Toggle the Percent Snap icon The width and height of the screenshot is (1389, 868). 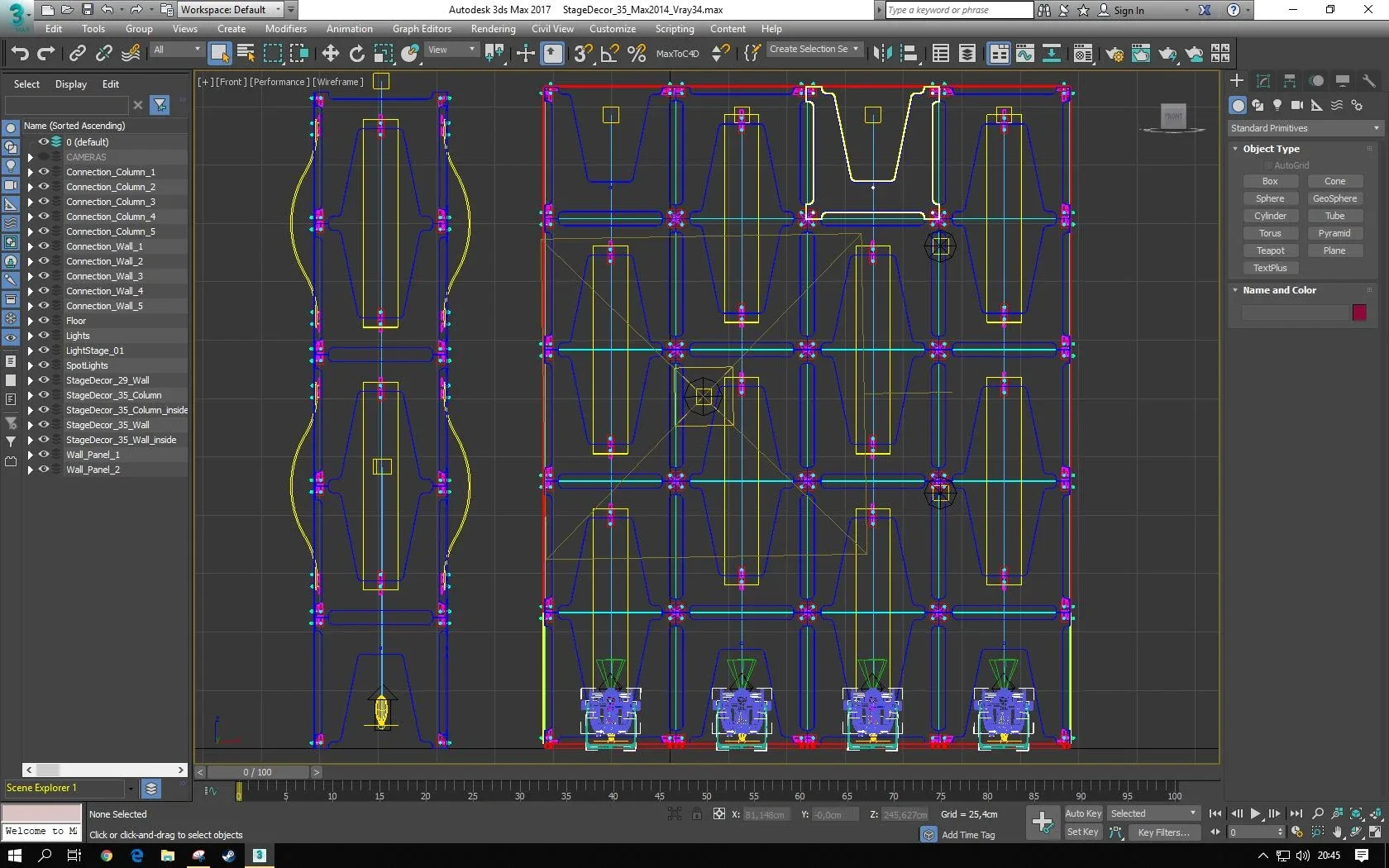click(x=637, y=54)
